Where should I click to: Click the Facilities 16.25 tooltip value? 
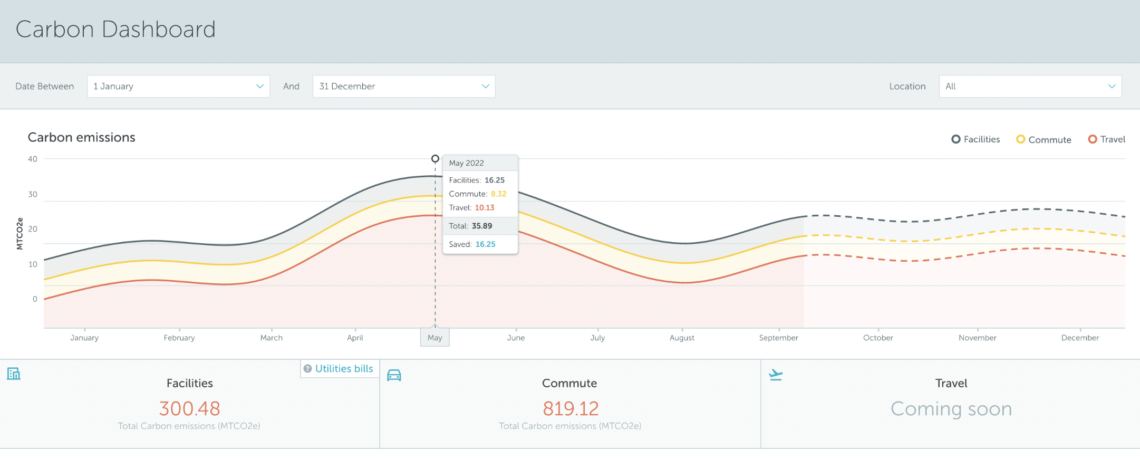coord(495,180)
